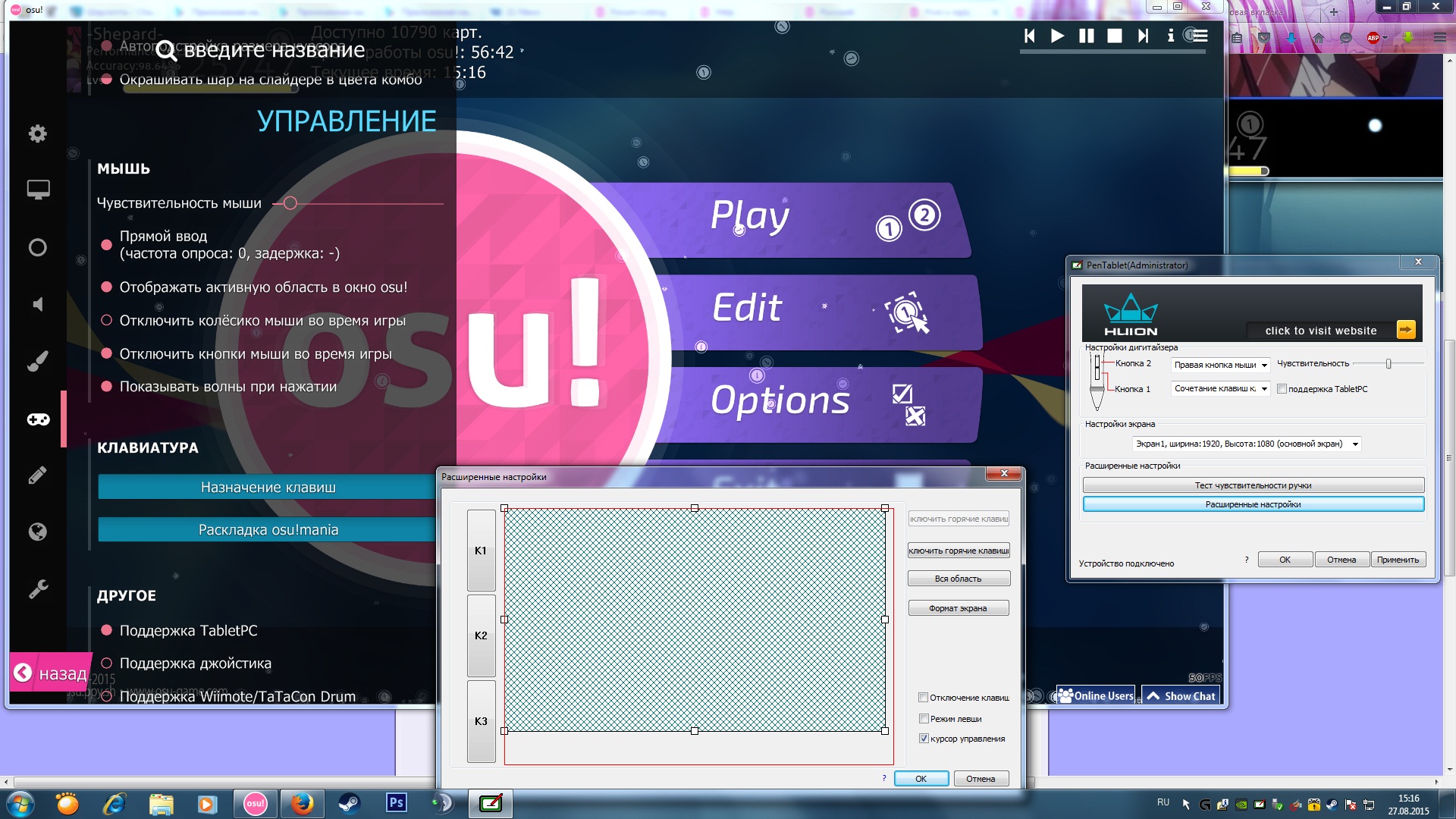
Task: Click the Play button in osu! media bar
Action: [x=1056, y=37]
